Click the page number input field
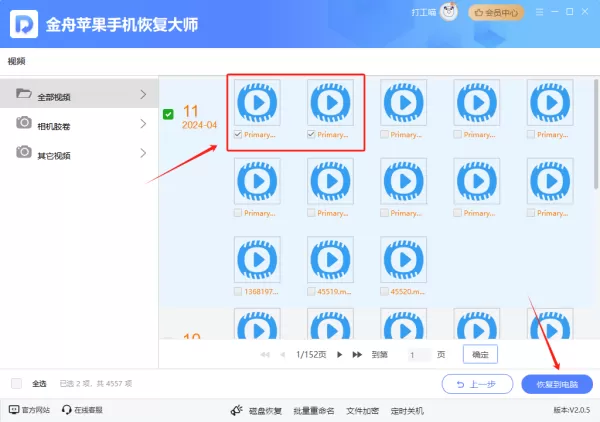Viewport: 600px width, 422px height. (419, 355)
